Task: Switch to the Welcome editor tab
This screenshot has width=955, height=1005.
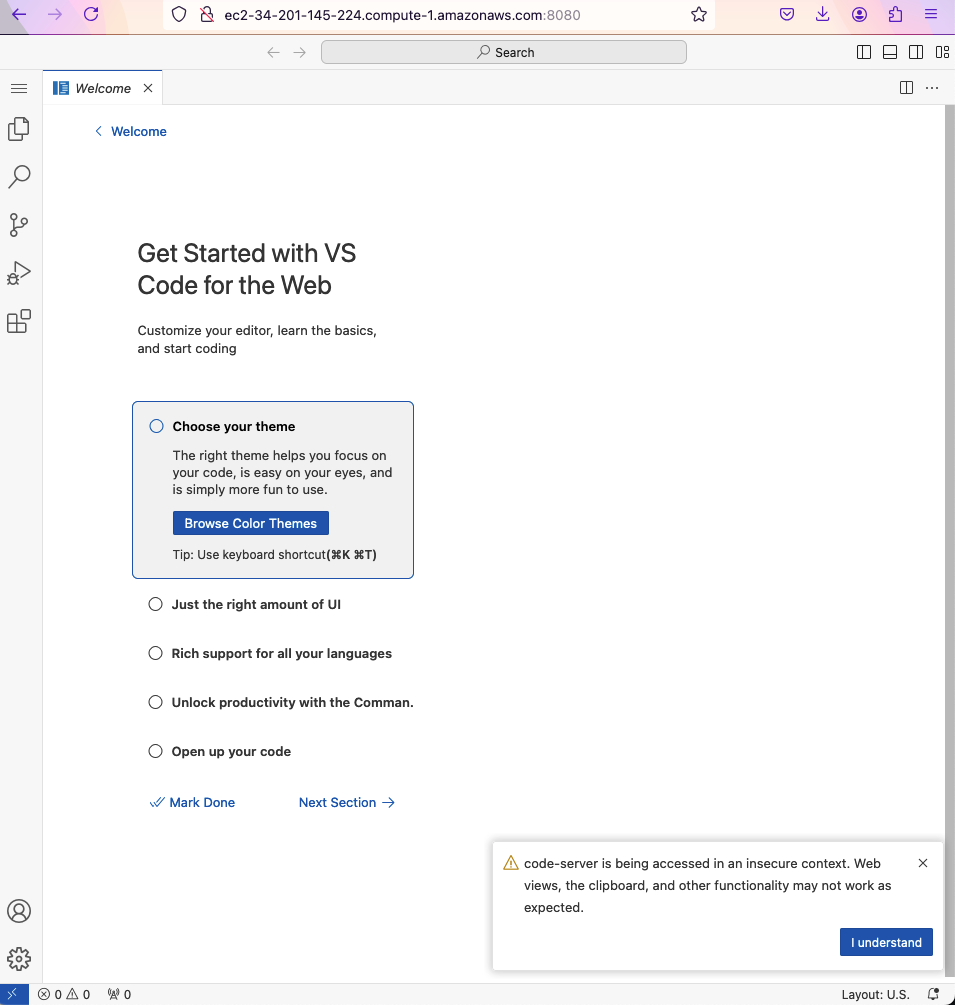Action: click(x=103, y=88)
